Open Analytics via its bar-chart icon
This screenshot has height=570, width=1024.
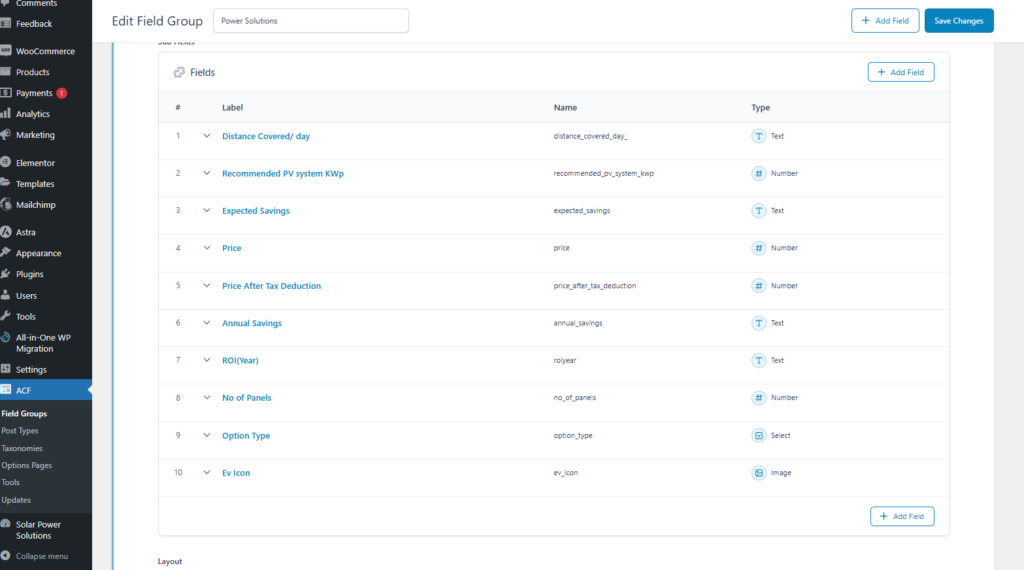click(x=6, y=114)
